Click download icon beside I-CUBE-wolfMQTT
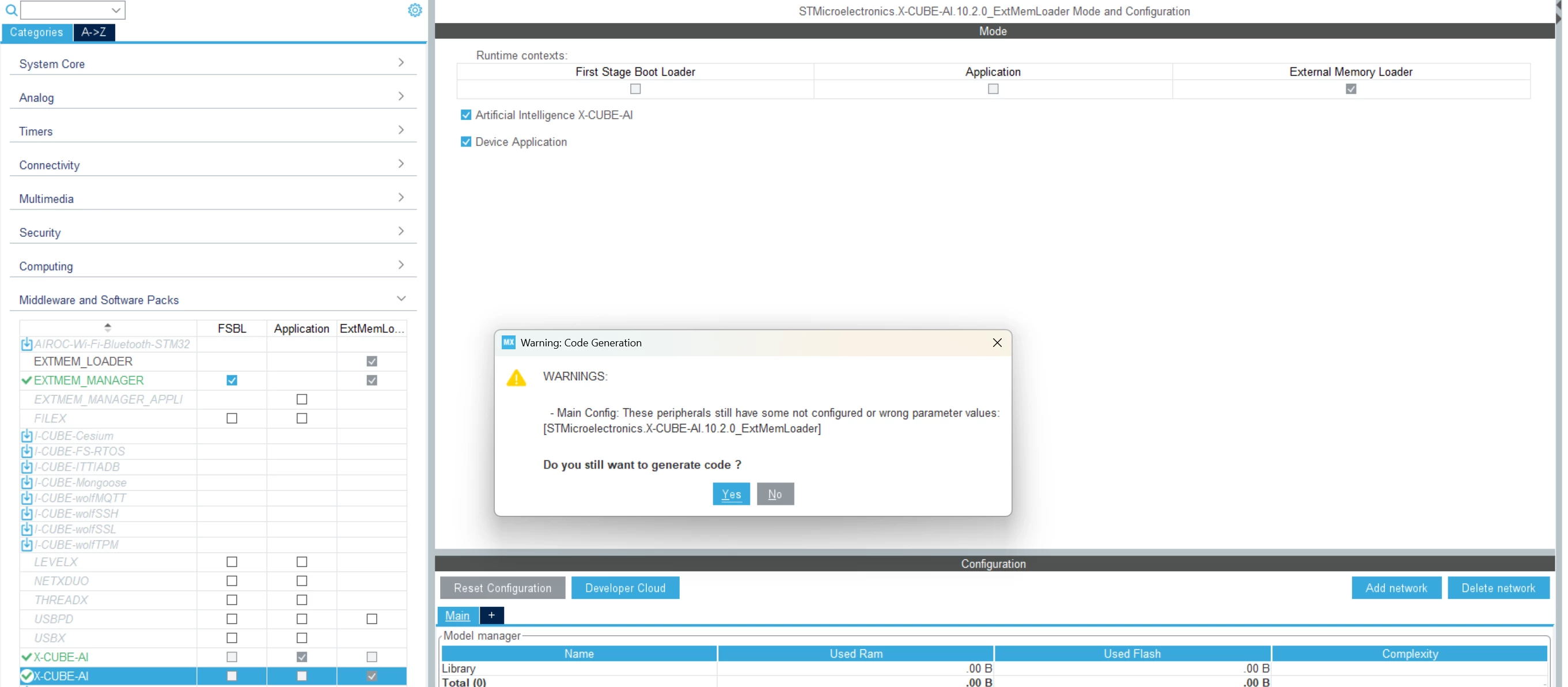The height and width of the screenshot is (687, 1568). point(26,498)
